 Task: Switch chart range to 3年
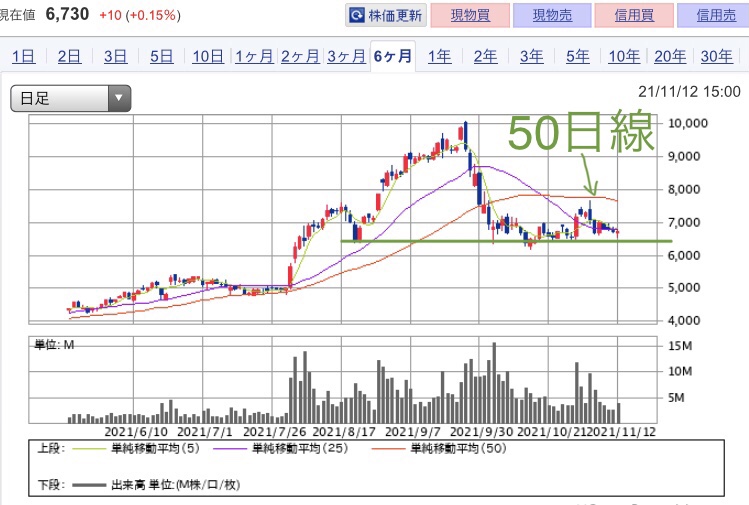click(x=532, y=56)
